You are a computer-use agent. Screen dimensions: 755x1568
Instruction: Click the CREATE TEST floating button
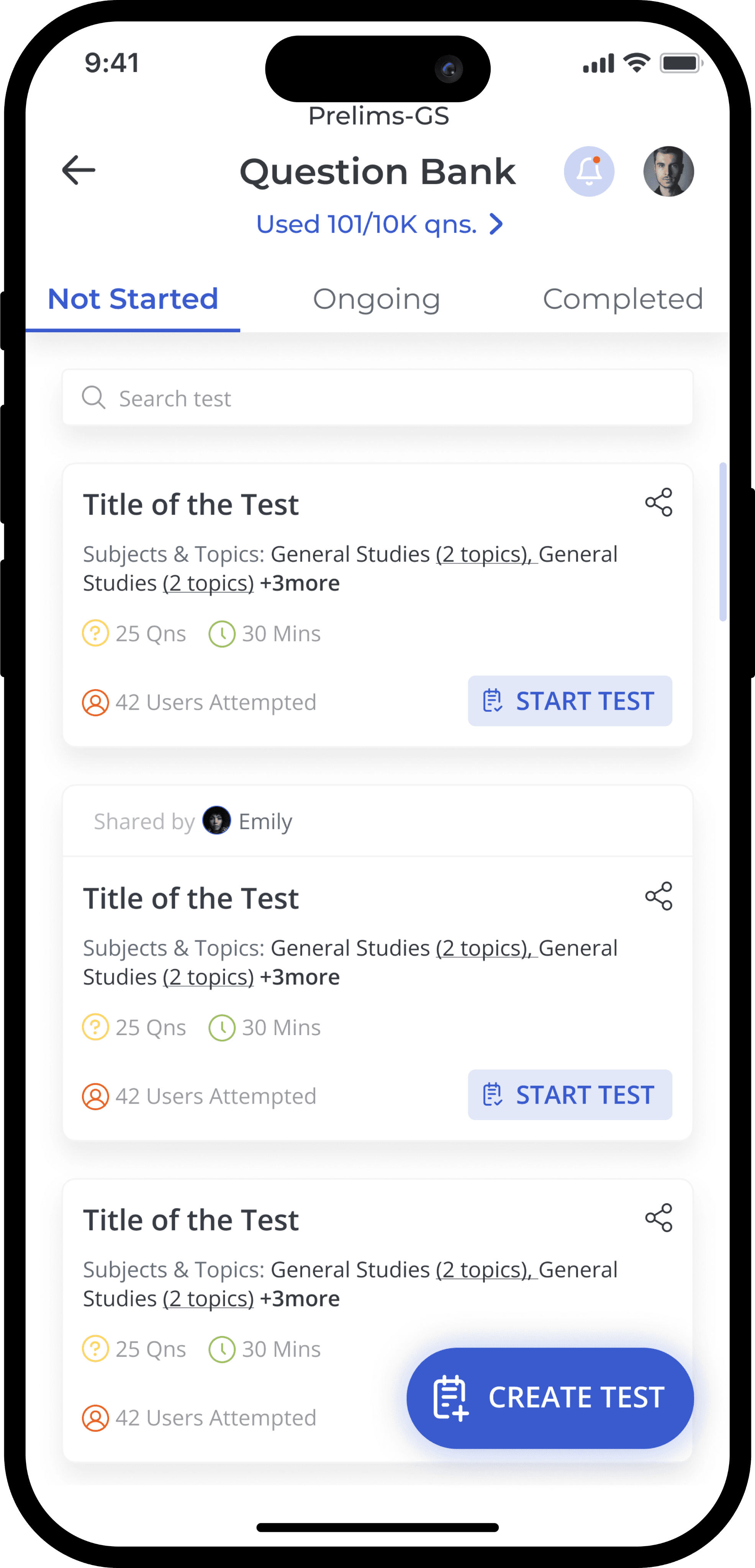click(x=550, y=1398)
